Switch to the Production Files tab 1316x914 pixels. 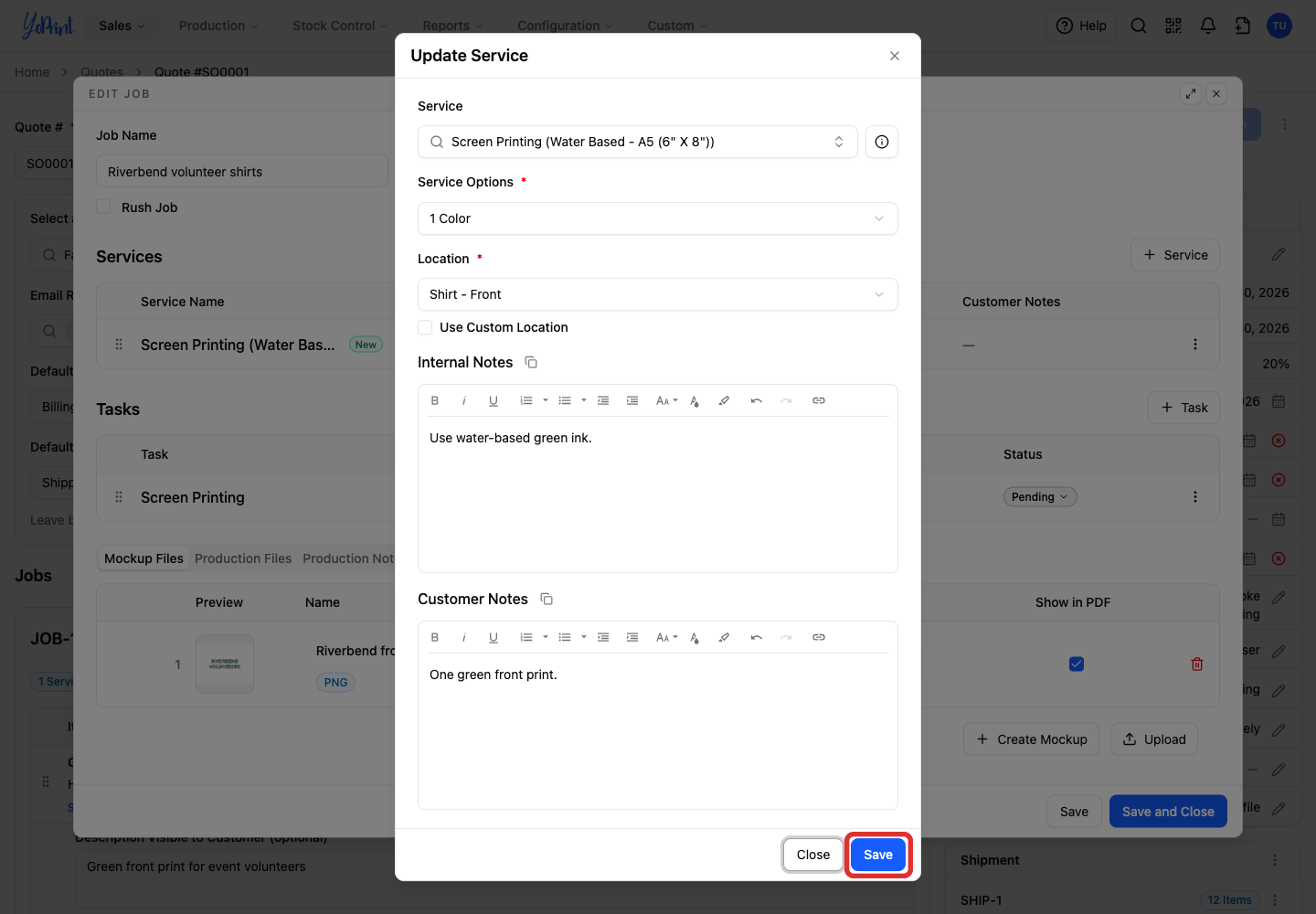(x=243, y=558)
